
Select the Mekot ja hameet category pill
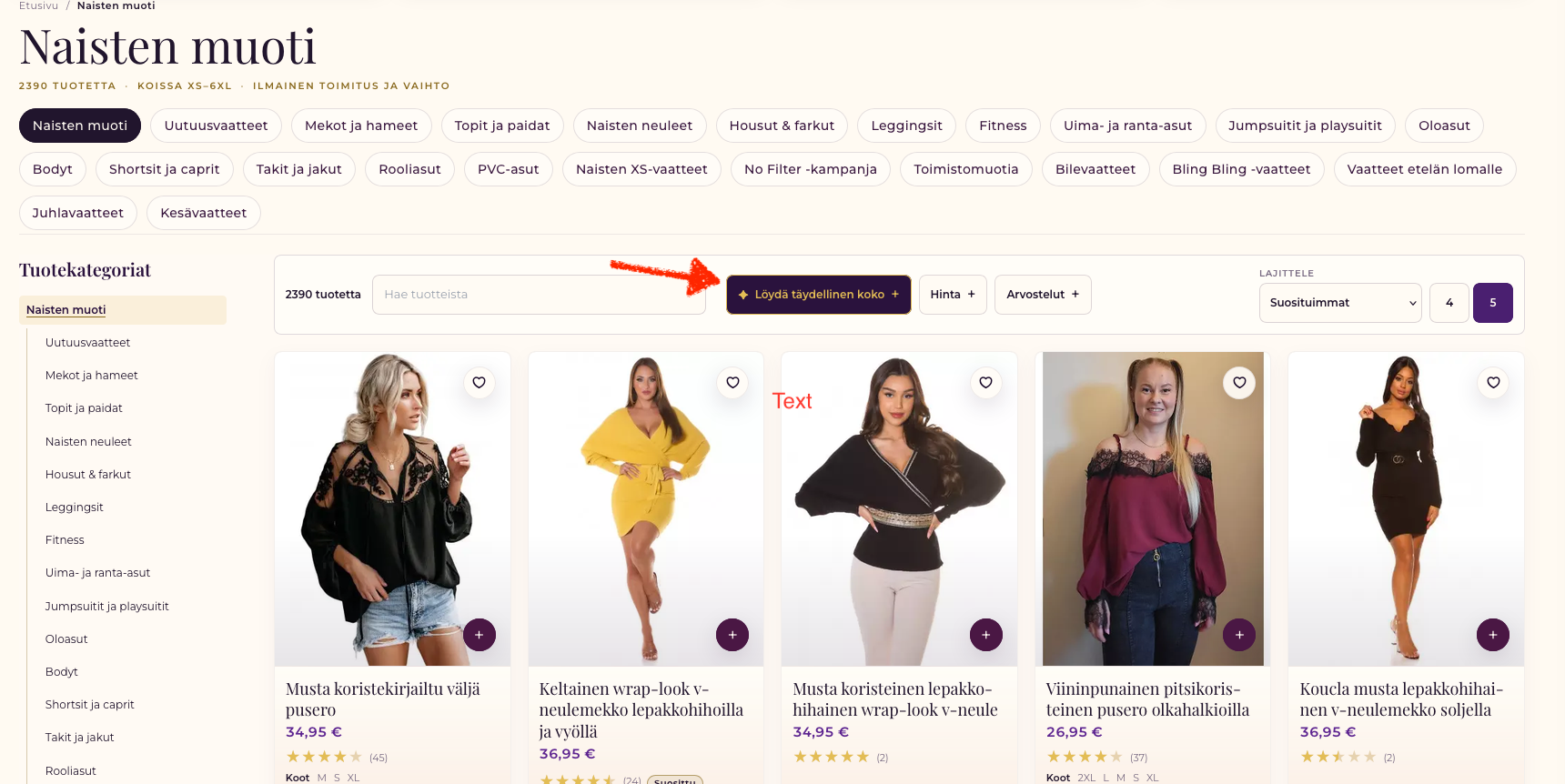click(361, 126)
